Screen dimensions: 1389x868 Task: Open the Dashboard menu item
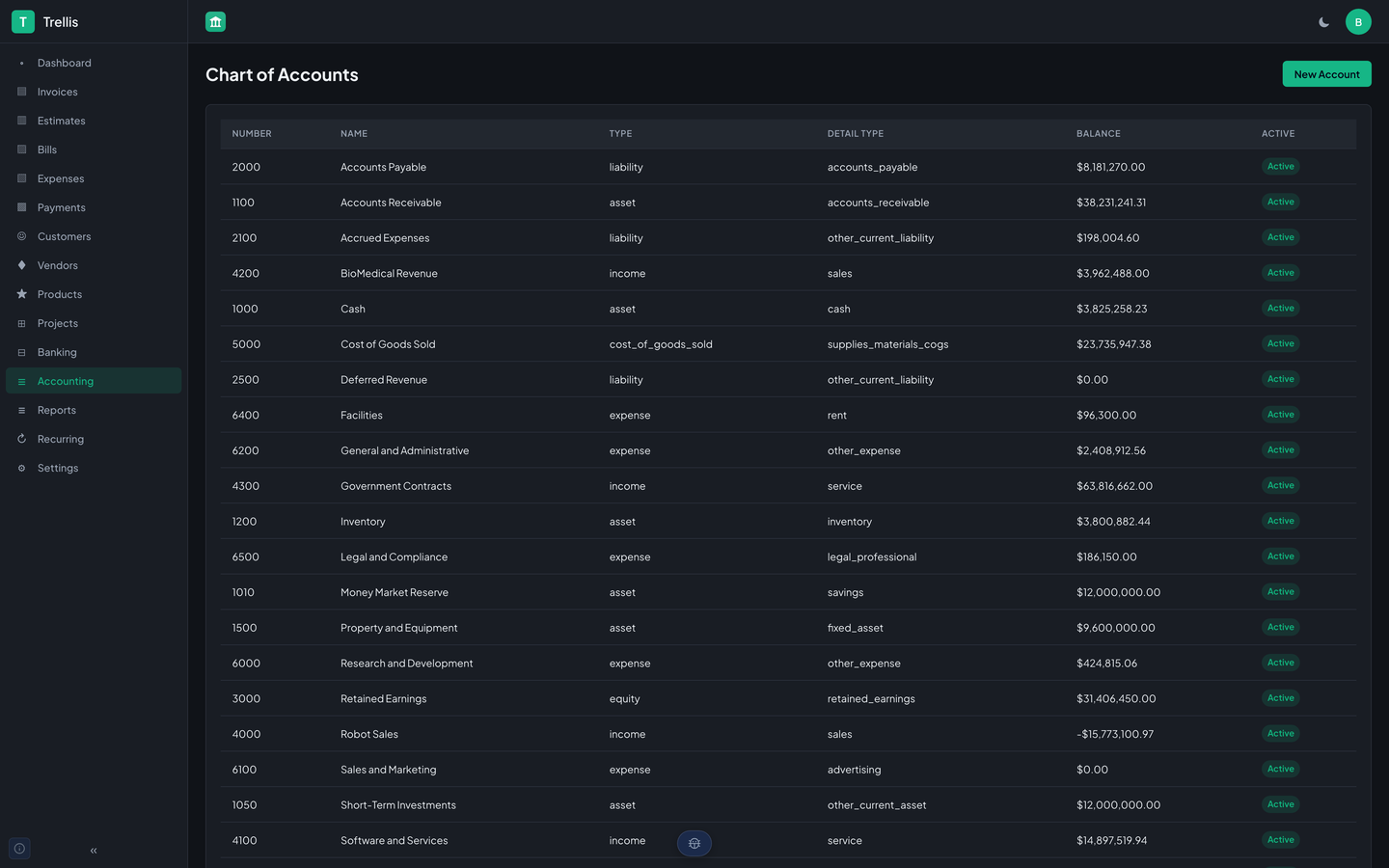coord(94,63)
